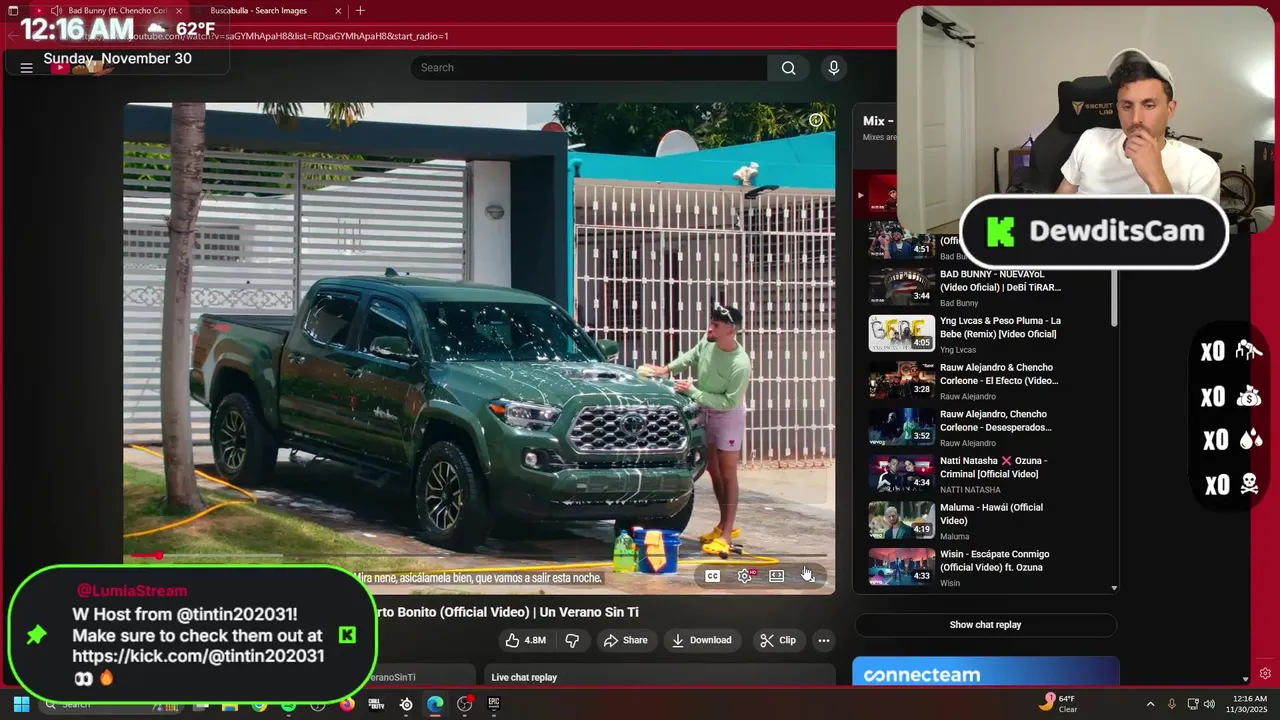Screen dimensions: 1280x720
Task: Expand the system tray hidden icons chevron
Action: pyautogui.click(x=1150, y=704)
